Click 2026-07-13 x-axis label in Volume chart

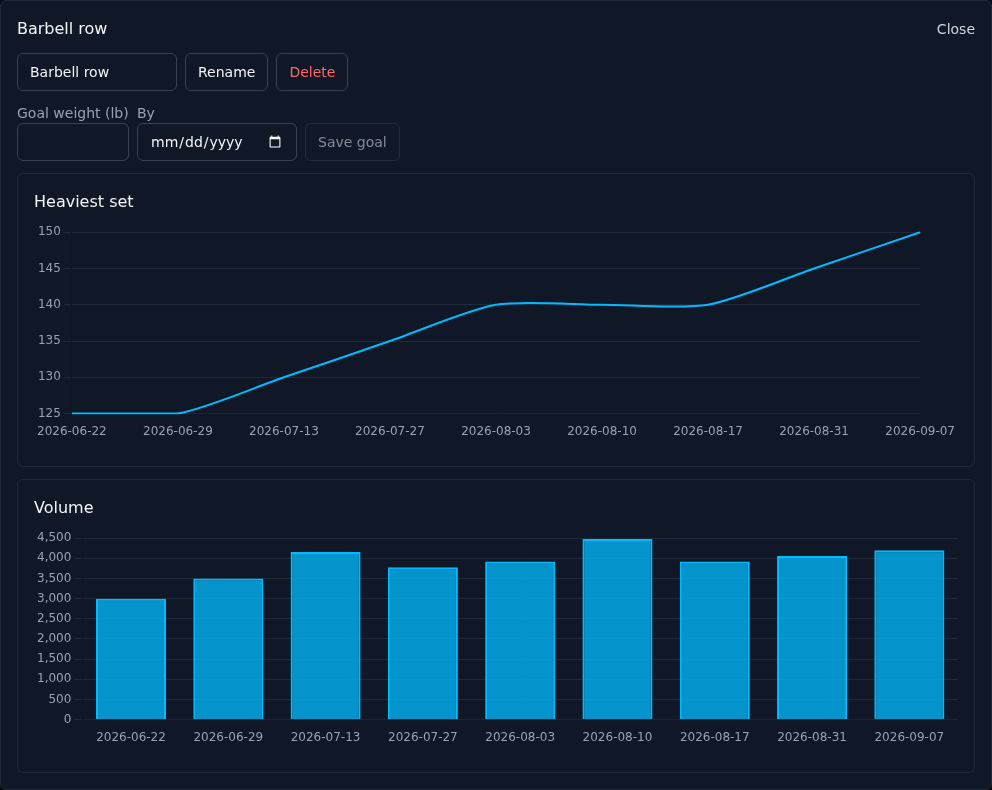tap(326, 737)
